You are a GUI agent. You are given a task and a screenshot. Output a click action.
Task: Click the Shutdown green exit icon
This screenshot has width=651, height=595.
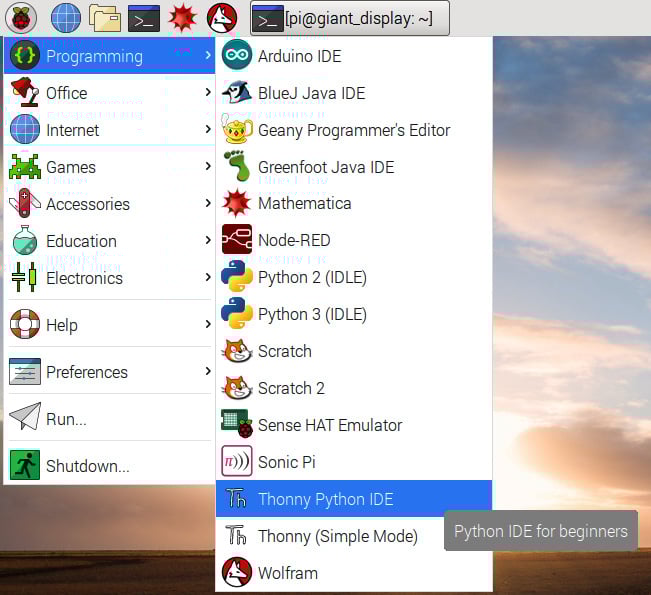pos(25,465)
